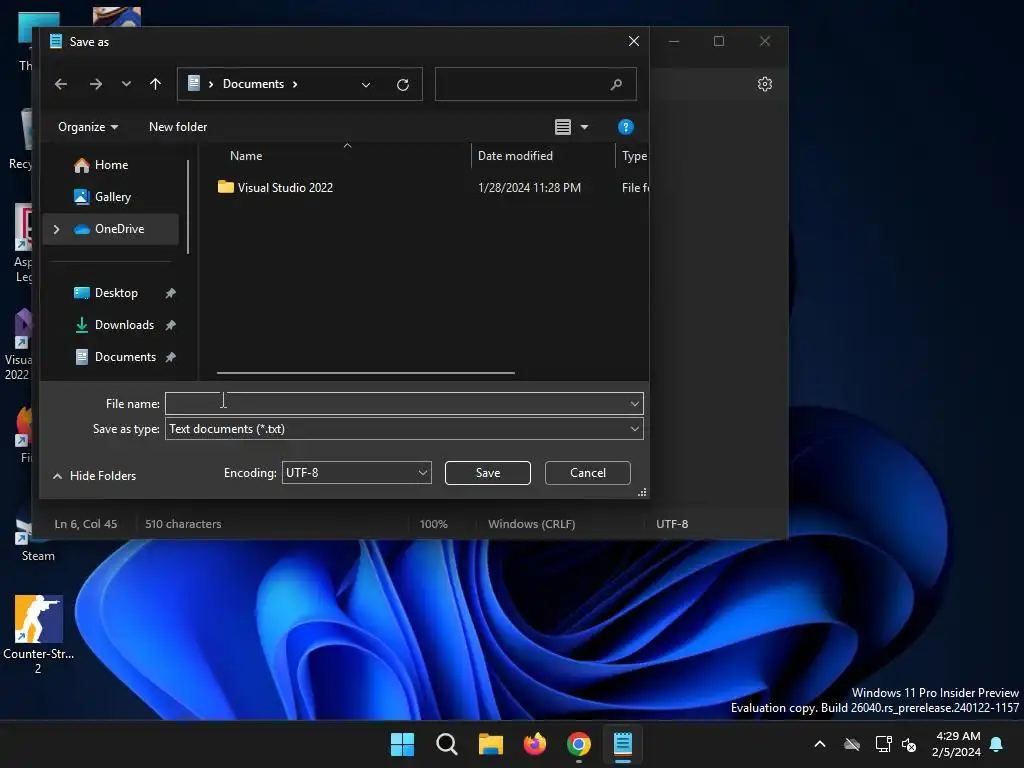Open Help with the blue question icon
Screen dimensions: 1024x768
click(626, 127)
